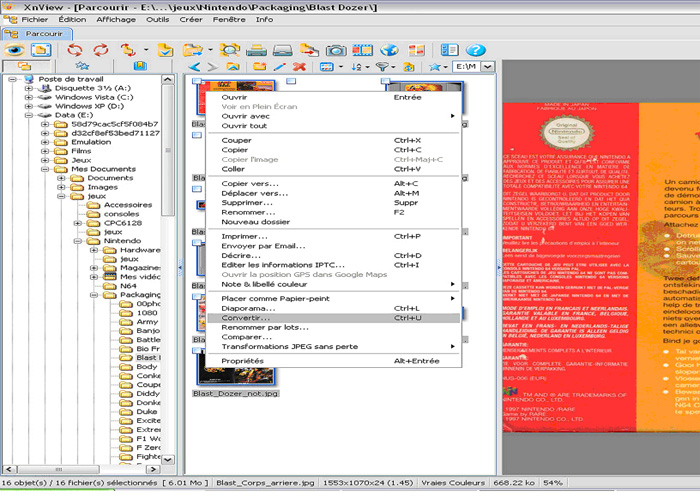This screenshot has height=500, width=700.
Task: Select Propriétés in context menu
Action: (333, 361)
